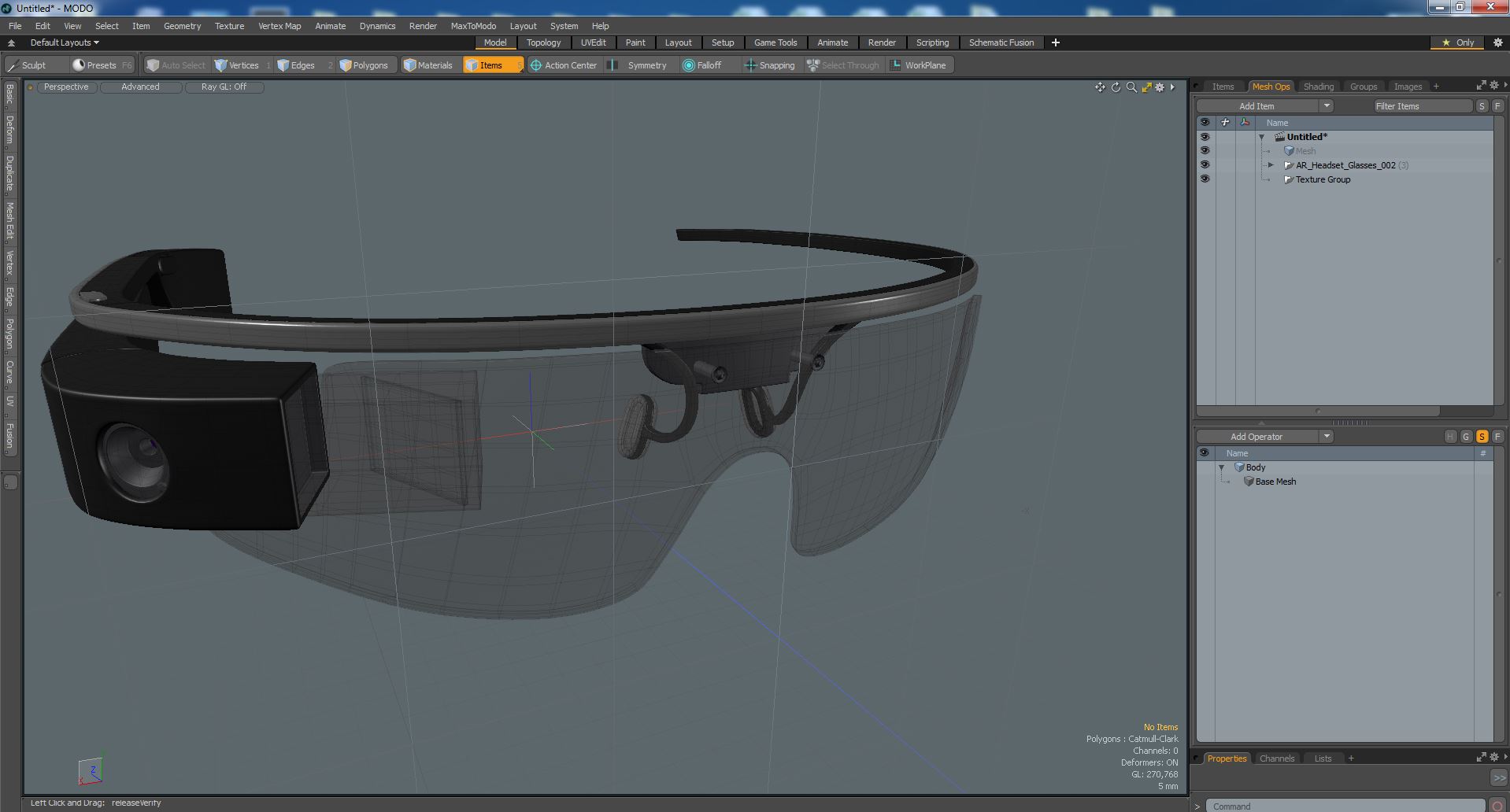Click the Filter Items input field
1510x812 pixels.
[1423, 106]
